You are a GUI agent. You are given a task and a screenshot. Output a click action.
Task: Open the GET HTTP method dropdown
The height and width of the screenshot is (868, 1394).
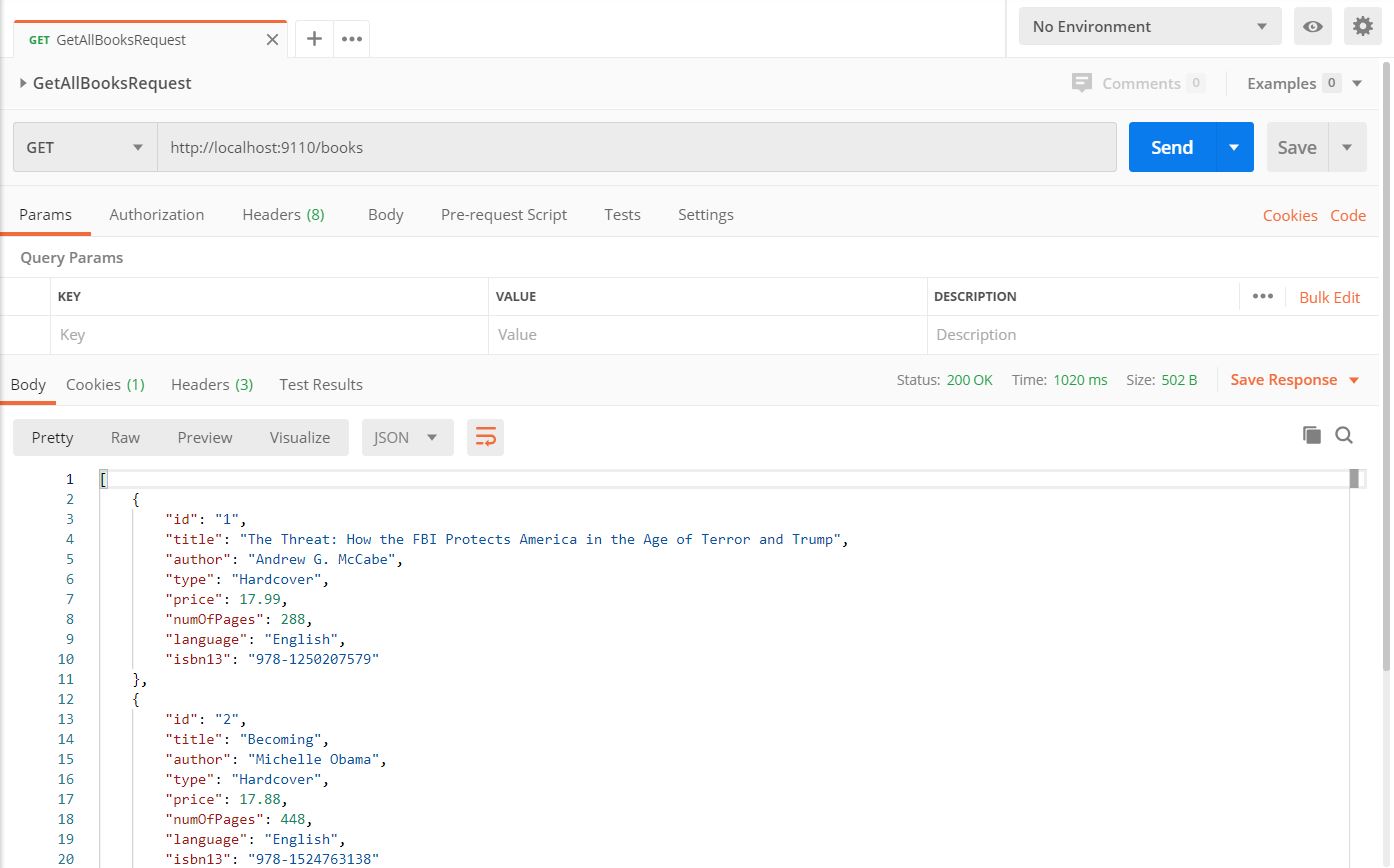[x=84, y=147]
